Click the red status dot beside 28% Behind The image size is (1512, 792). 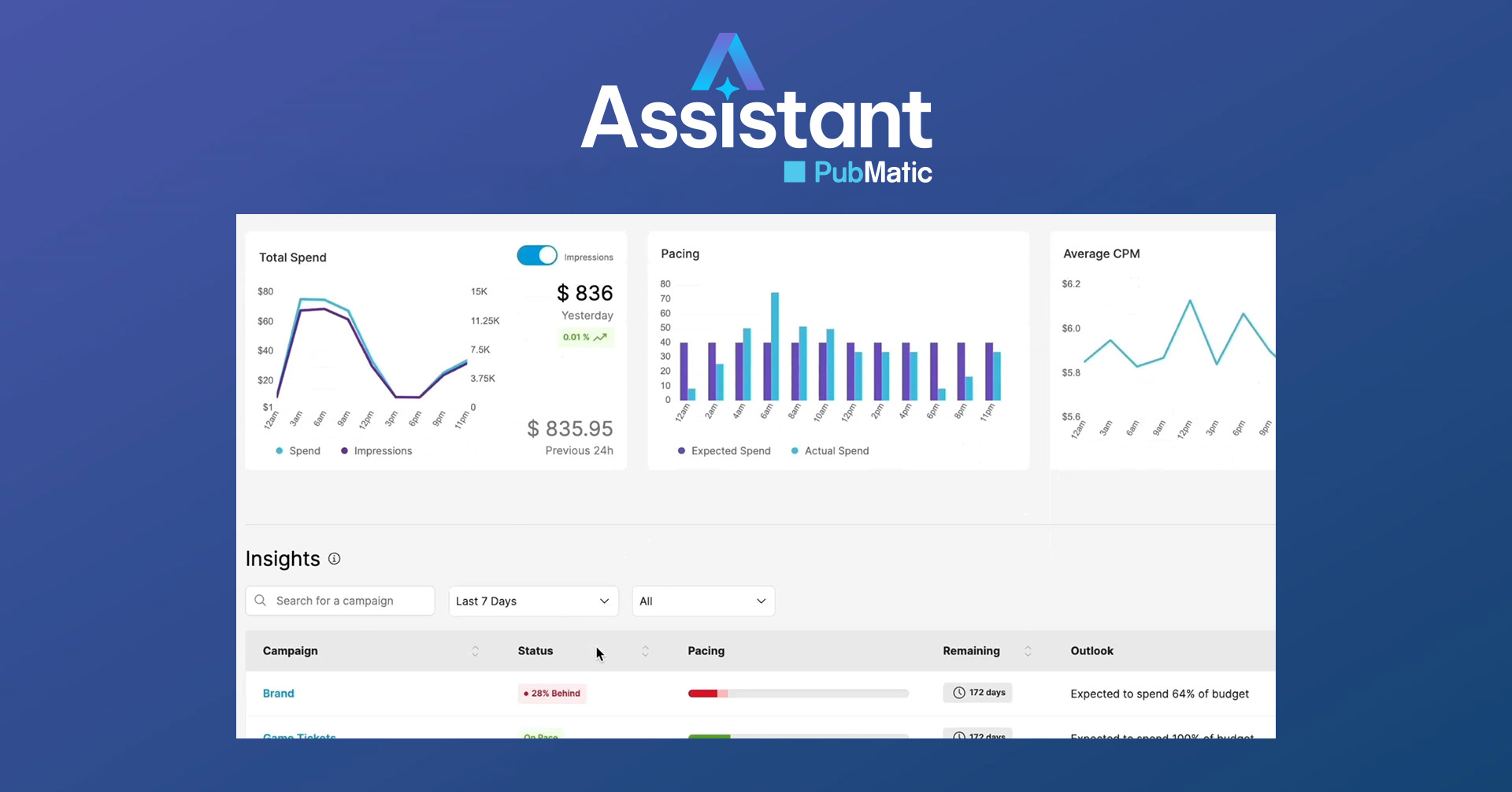pyautogui.click(x=525, y=694)
